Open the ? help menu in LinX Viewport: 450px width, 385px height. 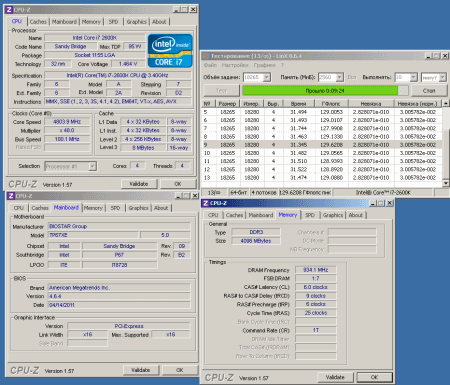pos(282,65)
